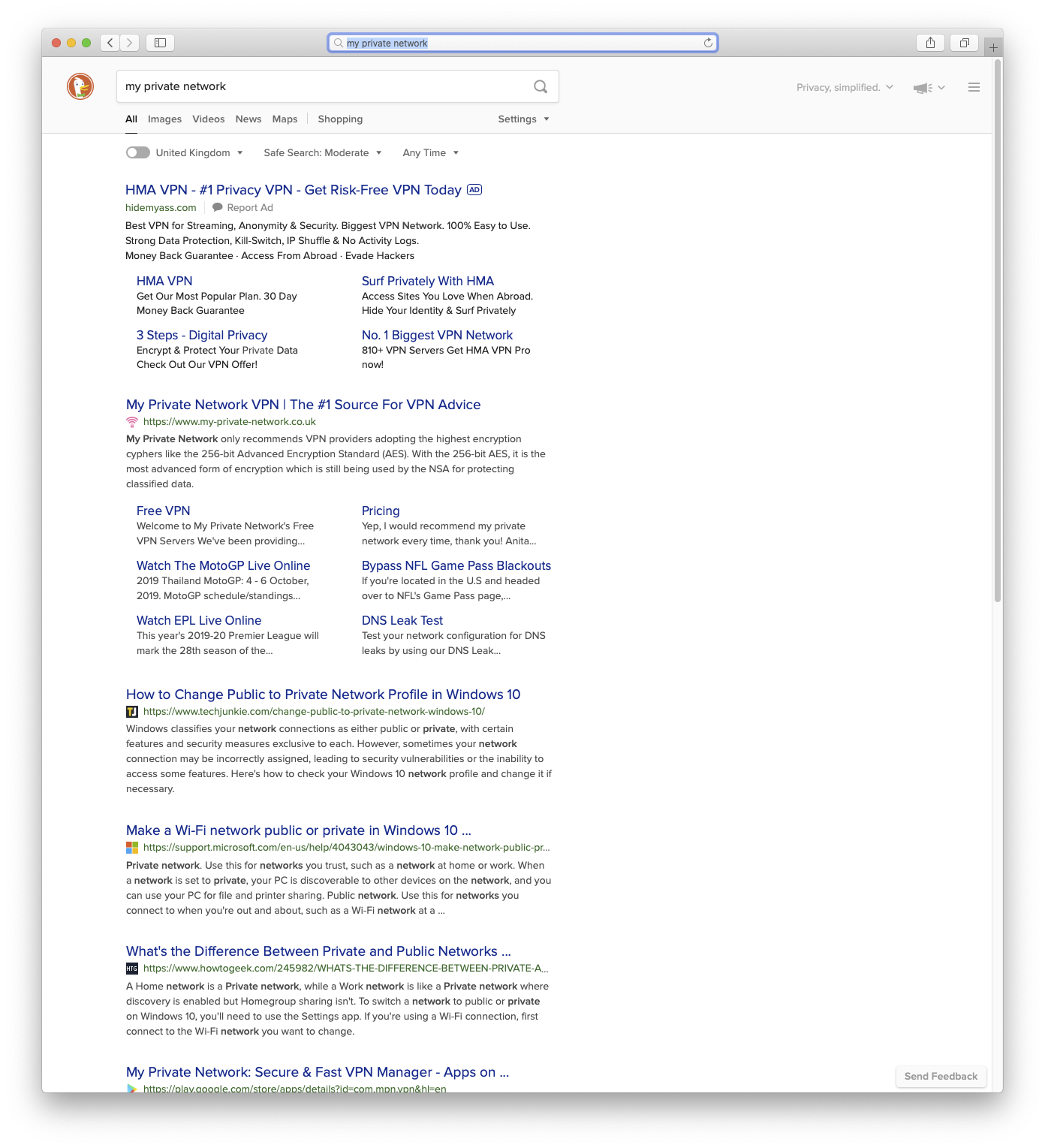Expand Privacy, simplified menu
Image resolution: width=1045 pixels, height=1148 pixels.
[x=845, y=87]
